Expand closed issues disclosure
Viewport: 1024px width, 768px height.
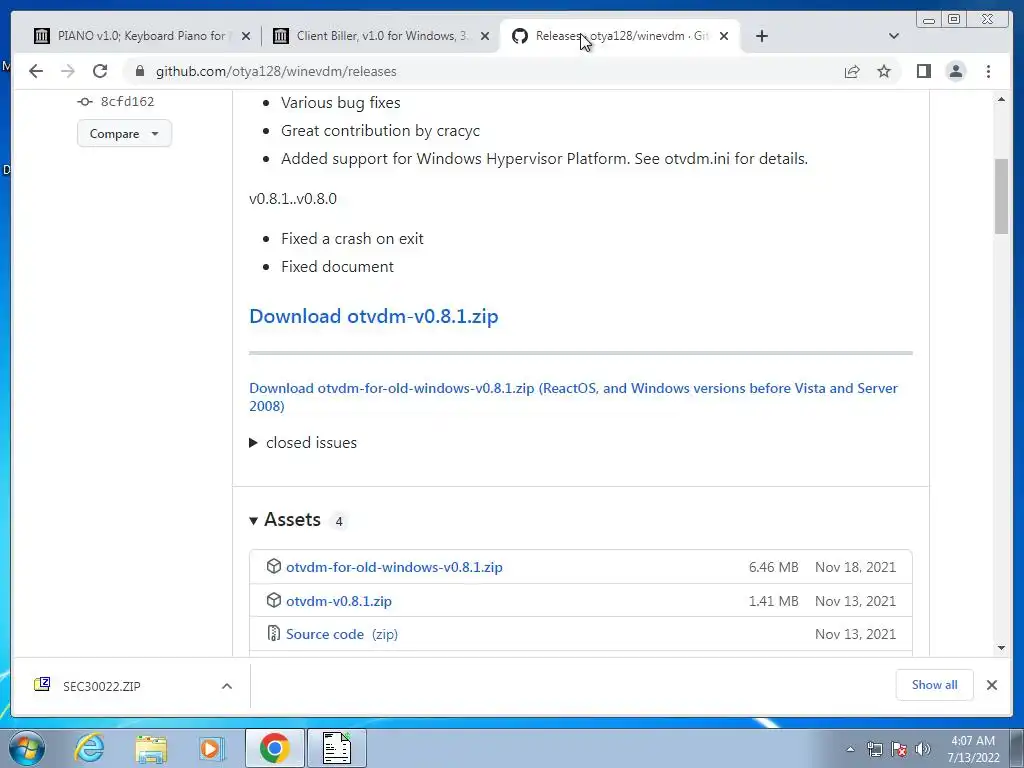[x=303, y=443]
